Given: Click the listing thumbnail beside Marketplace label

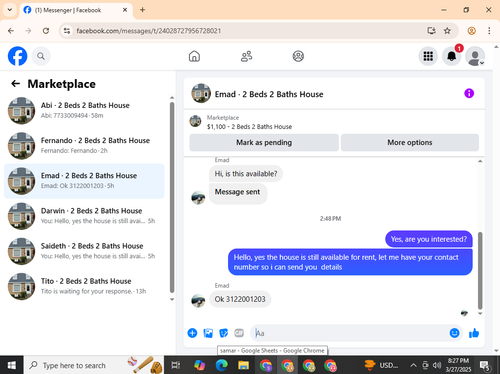Looking at the screenshot, I should pos(195,121).
